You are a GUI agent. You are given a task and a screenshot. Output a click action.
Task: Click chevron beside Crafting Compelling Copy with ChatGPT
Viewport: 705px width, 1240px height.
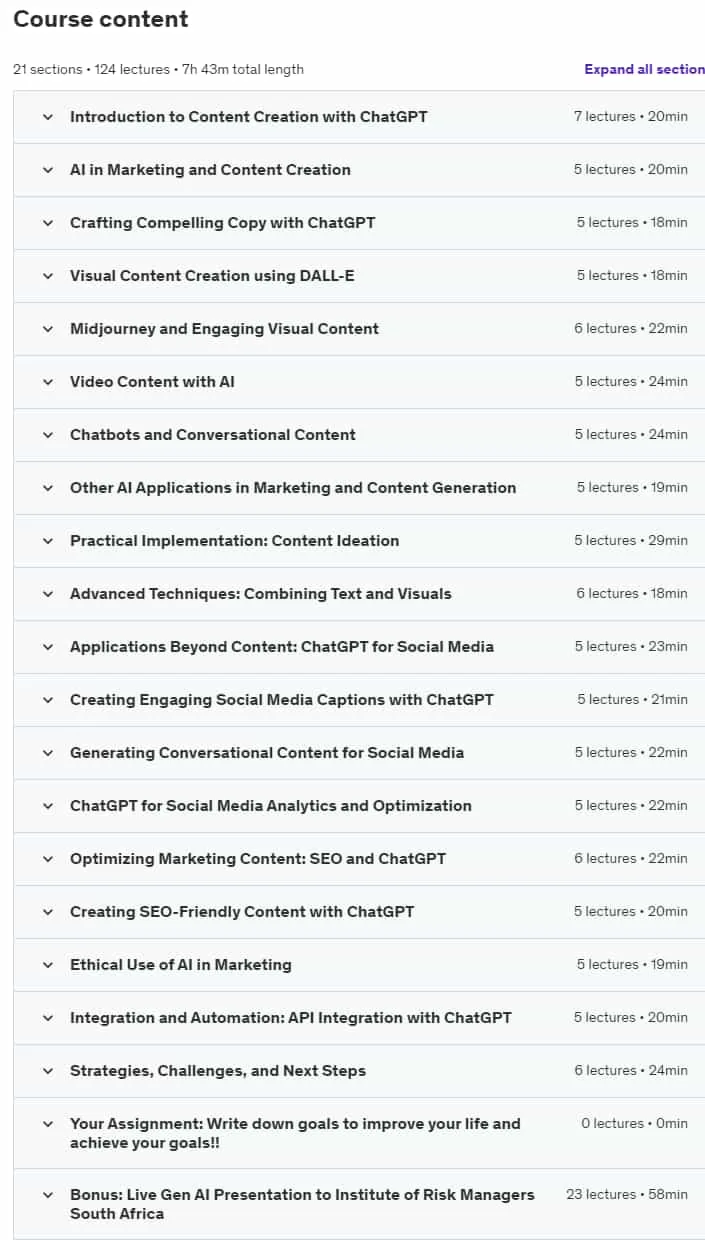[x=47, y=223]
